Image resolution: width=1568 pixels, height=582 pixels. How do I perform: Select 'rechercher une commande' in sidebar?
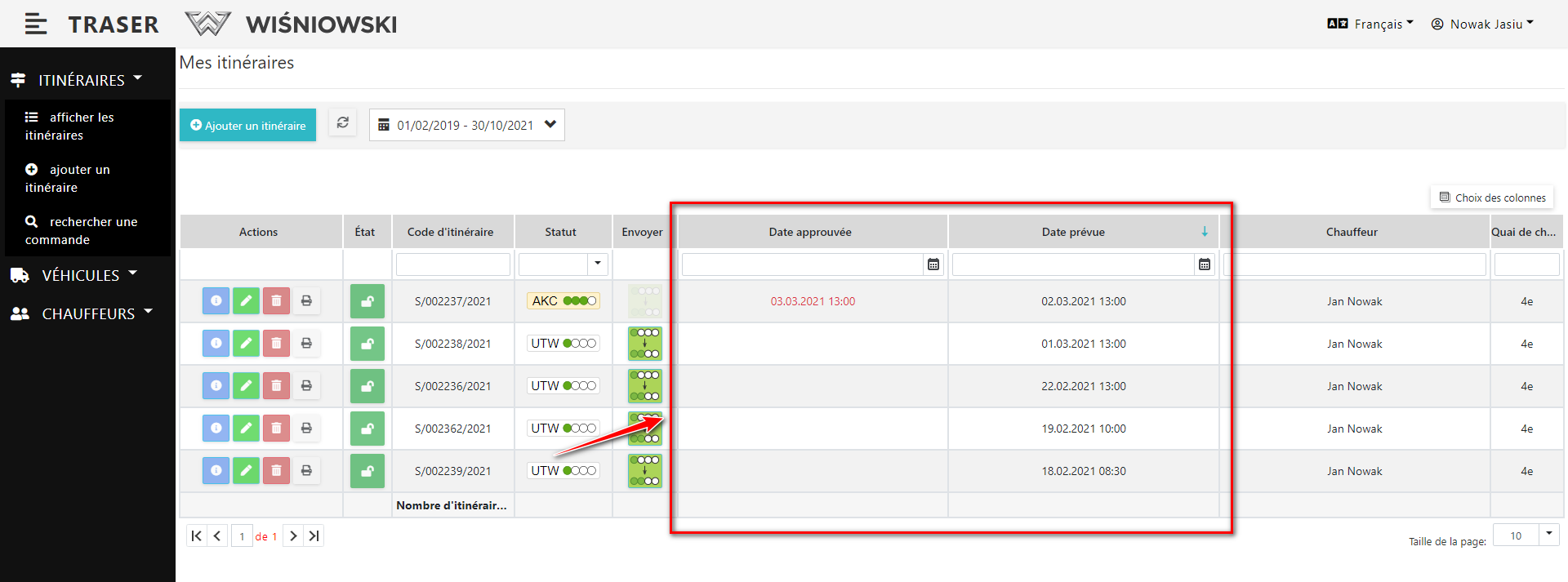tap(80, 231)
